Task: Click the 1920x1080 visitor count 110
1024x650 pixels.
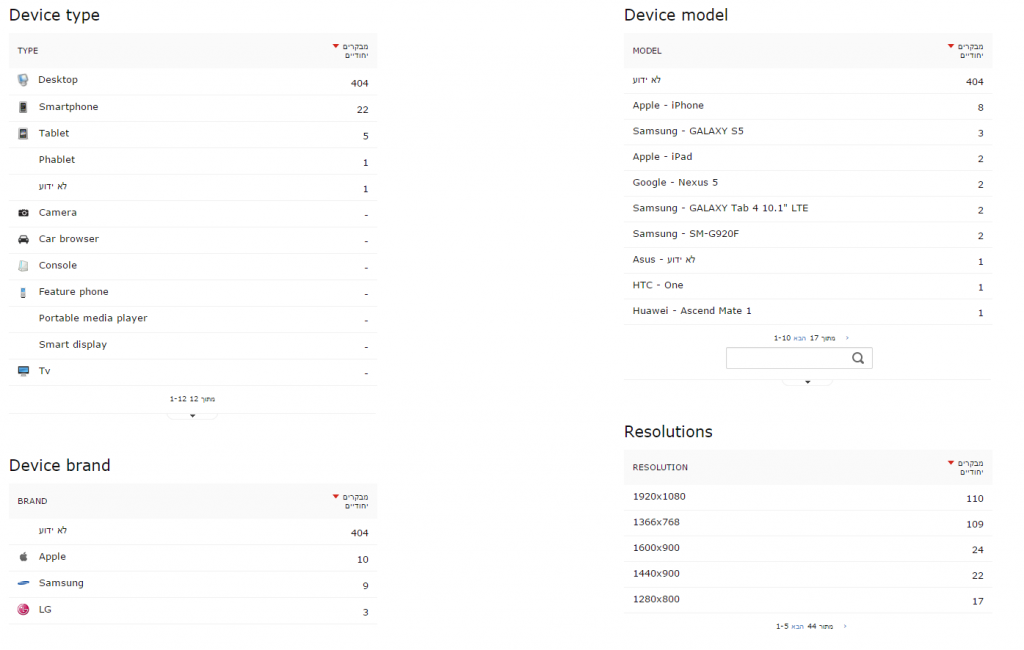Action: (x=975, y=498)
